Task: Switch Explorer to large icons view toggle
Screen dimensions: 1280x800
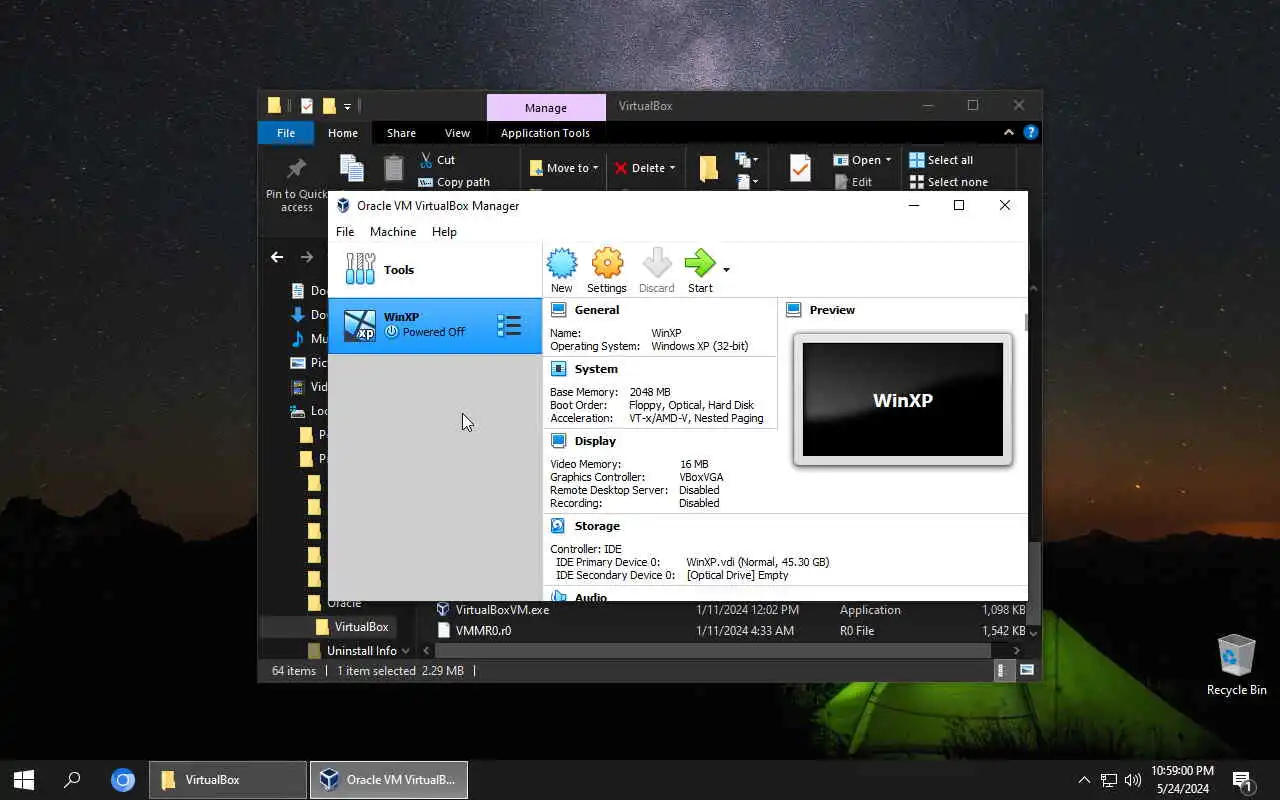Action: 1026,671
